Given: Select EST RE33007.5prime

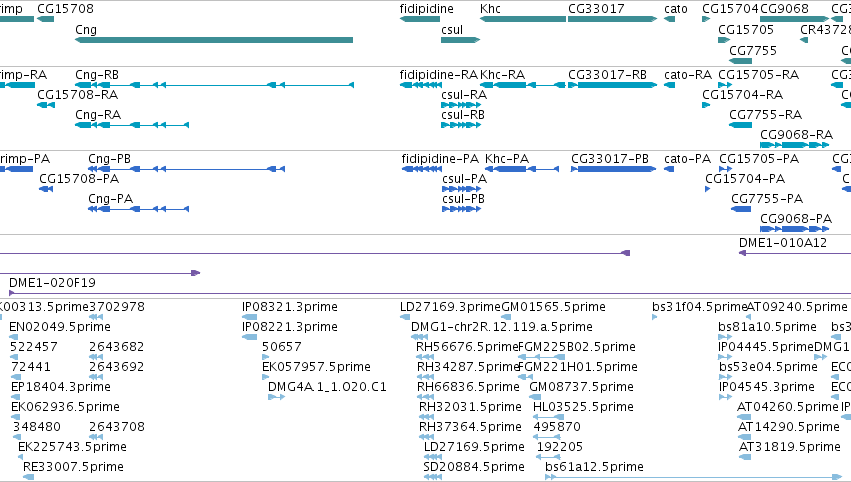Looking at the screenshot, I should point(28,477).
